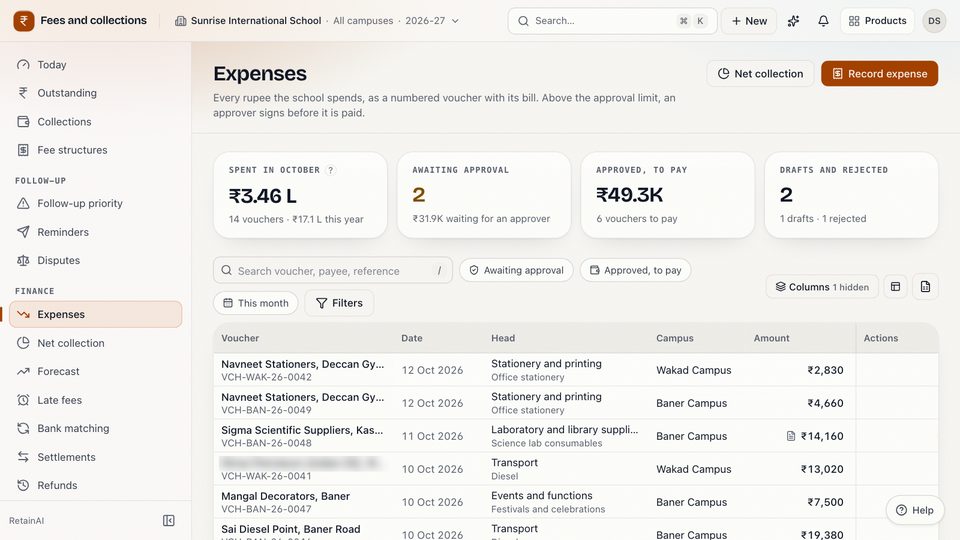Screen dimensions: 960x540
Task: Open the AI sparkle assistant icon
Action: coord(793,21)
